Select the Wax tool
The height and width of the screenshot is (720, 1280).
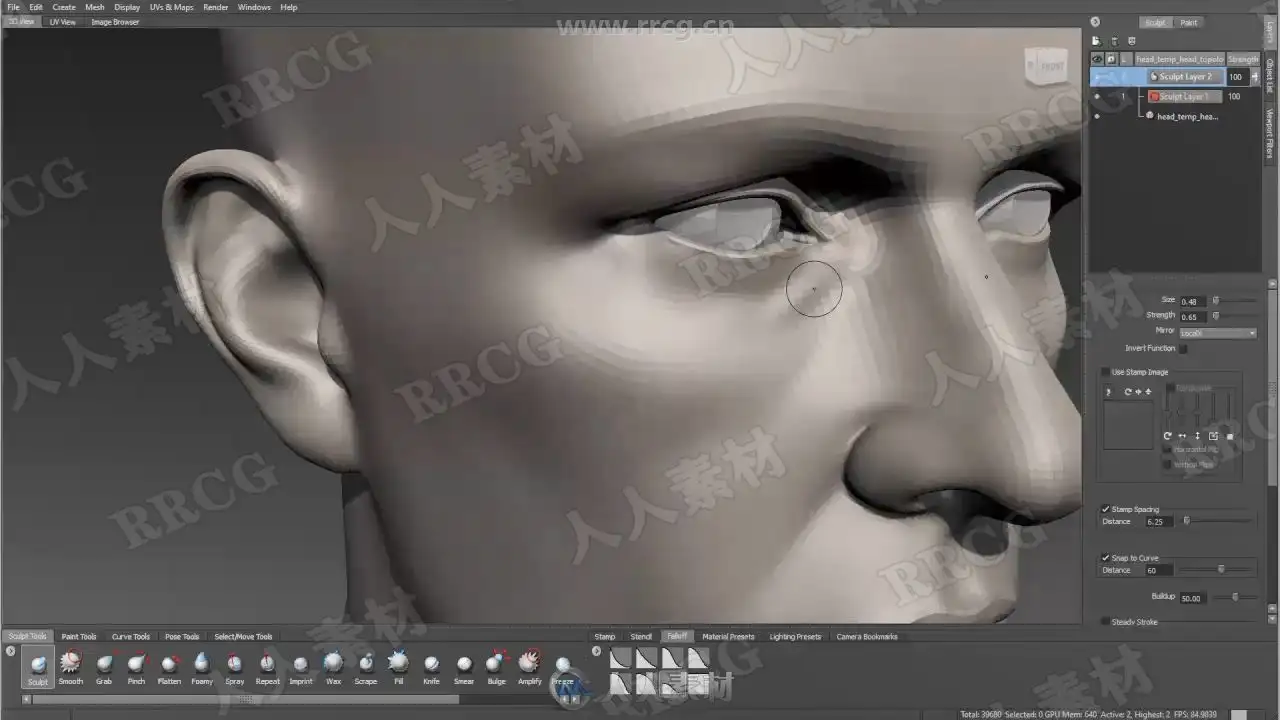pos(333,667)
